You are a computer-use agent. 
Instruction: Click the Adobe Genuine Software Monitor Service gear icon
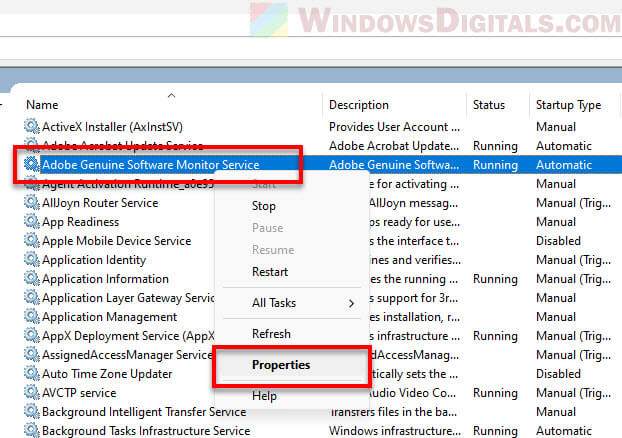coord(31,164)
